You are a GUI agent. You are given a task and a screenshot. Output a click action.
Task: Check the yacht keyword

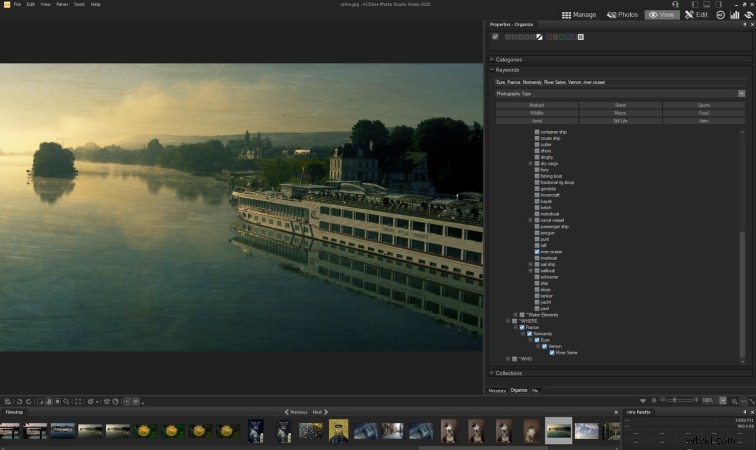(x=537, y=302)
